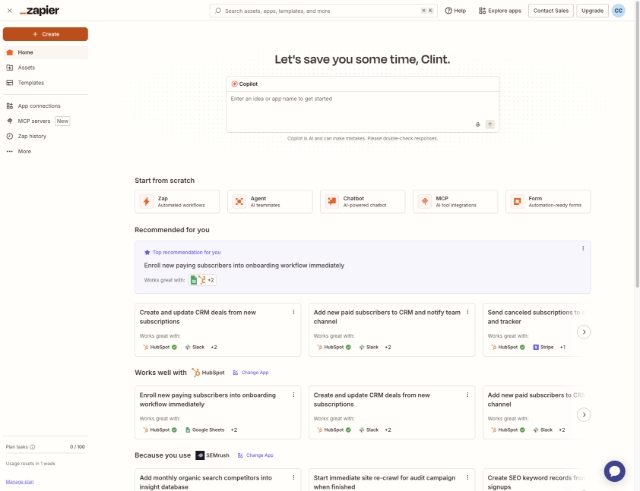The height and width of the screenshot is (491, 640).
Task: Click the Copilot send arrow button
Action: (x=490, y=124)
